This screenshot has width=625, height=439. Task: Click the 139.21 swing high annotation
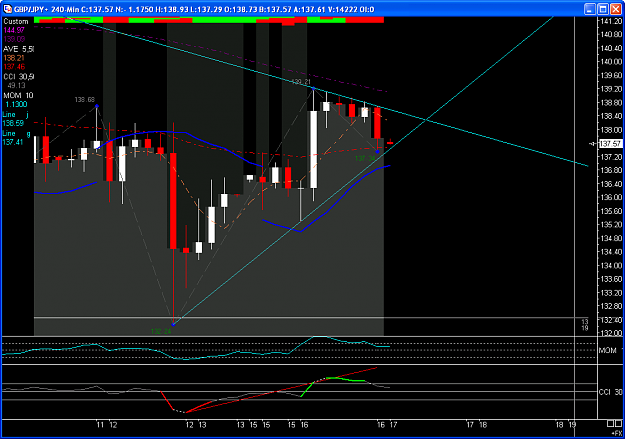point(301,82)
